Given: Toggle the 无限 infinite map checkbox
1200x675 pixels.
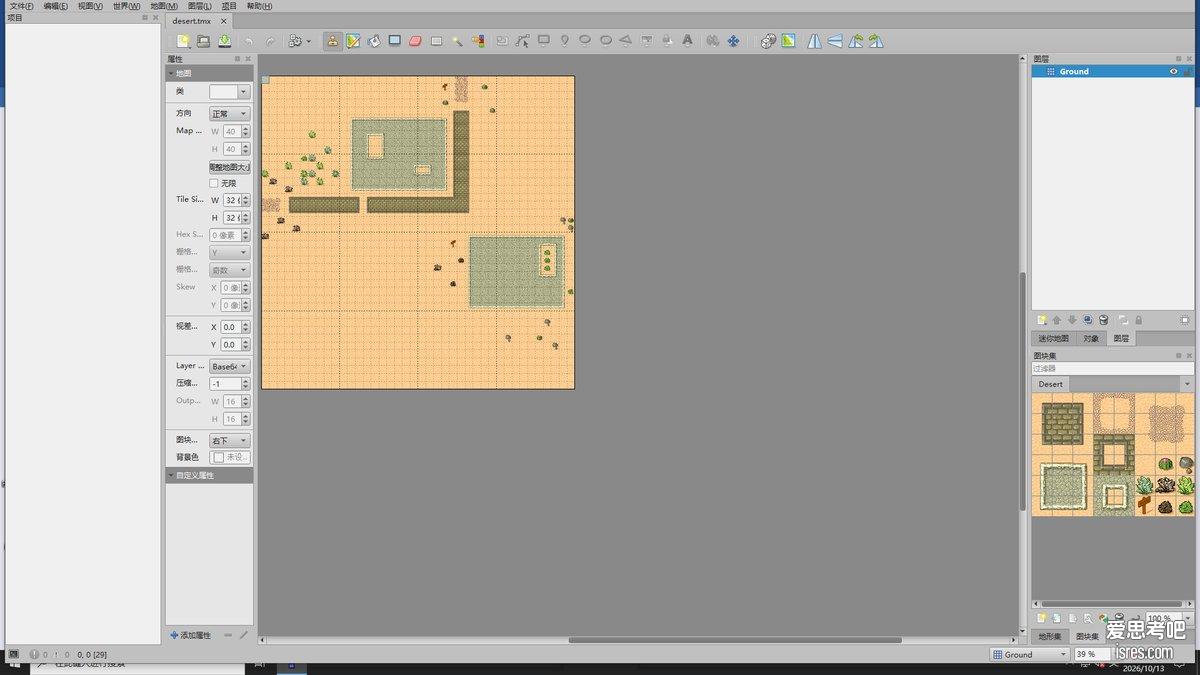Looking at the screenshot, I should [x=213, y=184].
